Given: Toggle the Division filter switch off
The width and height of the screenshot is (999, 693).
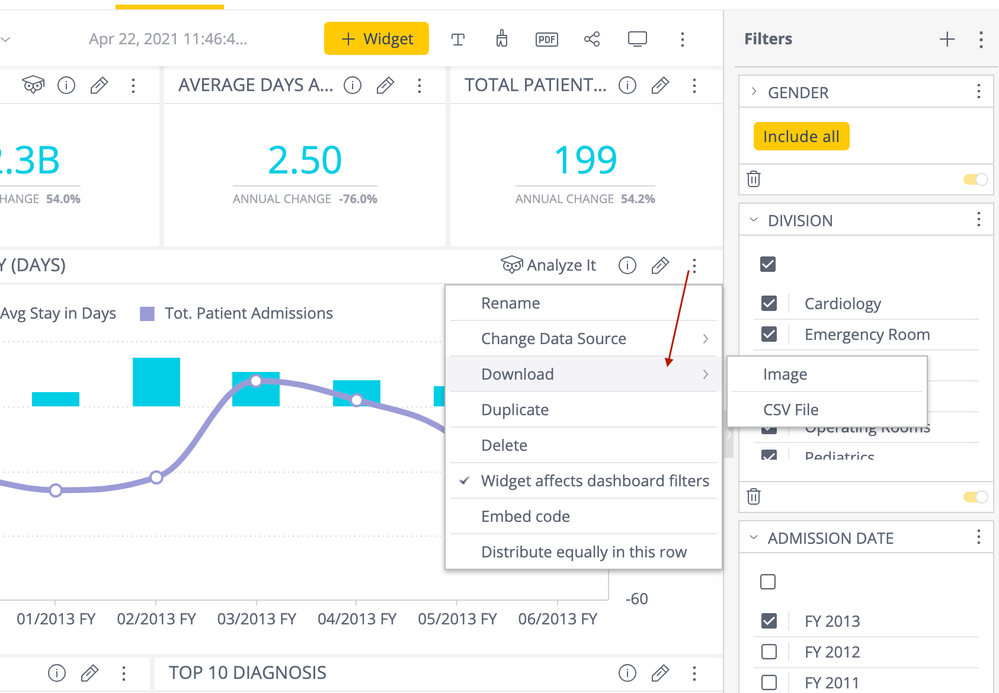Looking at the screenshot, I should [x=975, y=497].
